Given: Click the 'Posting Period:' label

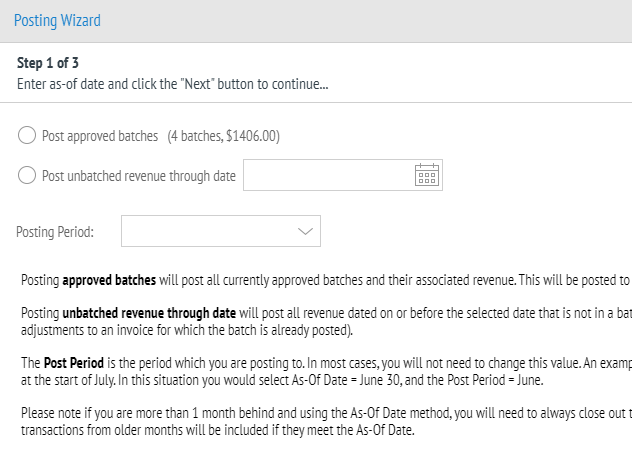Looking at the screenshot, I should point(55,232).
